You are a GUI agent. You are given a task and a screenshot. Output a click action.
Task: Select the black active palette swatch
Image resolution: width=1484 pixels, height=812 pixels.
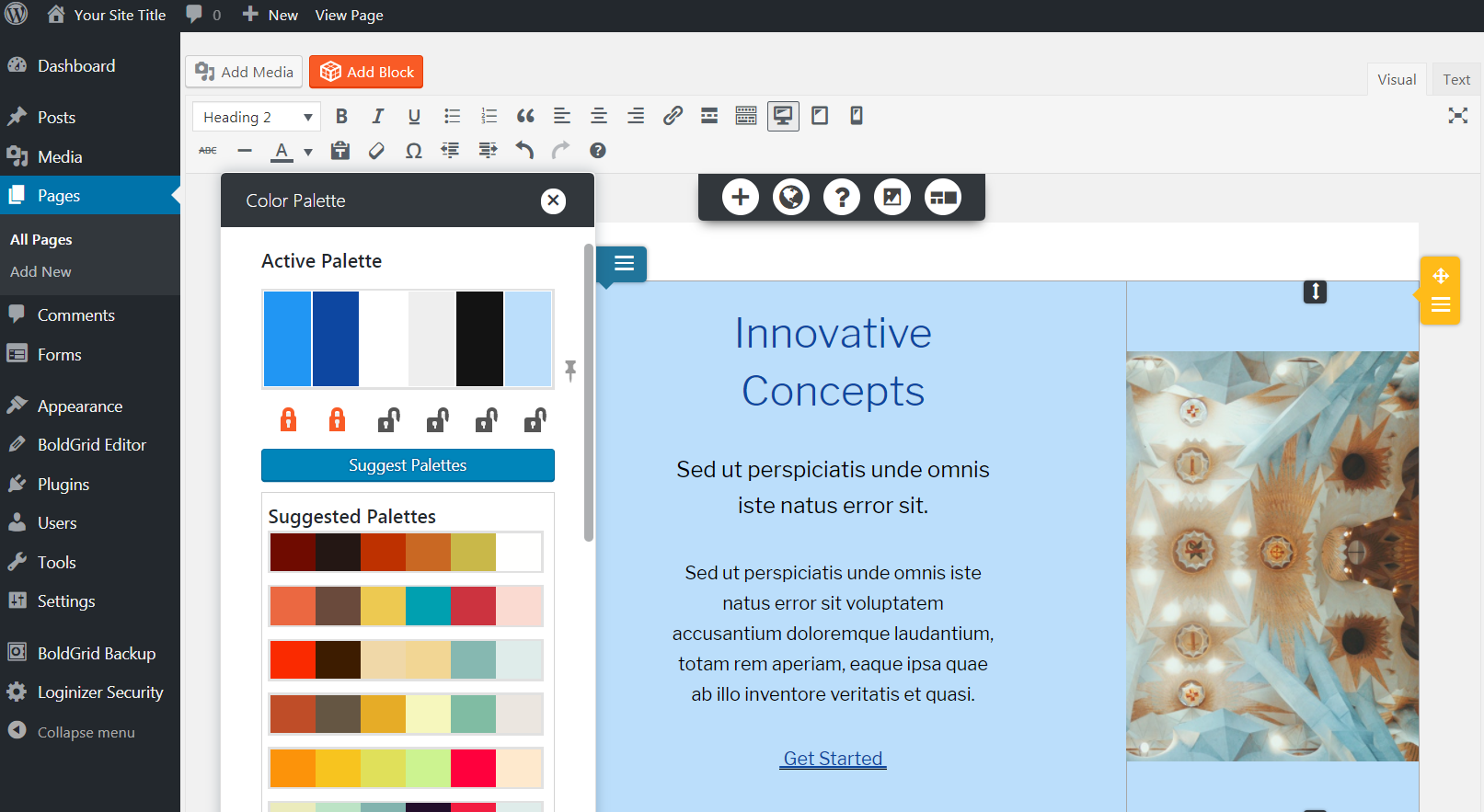click(x=479, y=338)
